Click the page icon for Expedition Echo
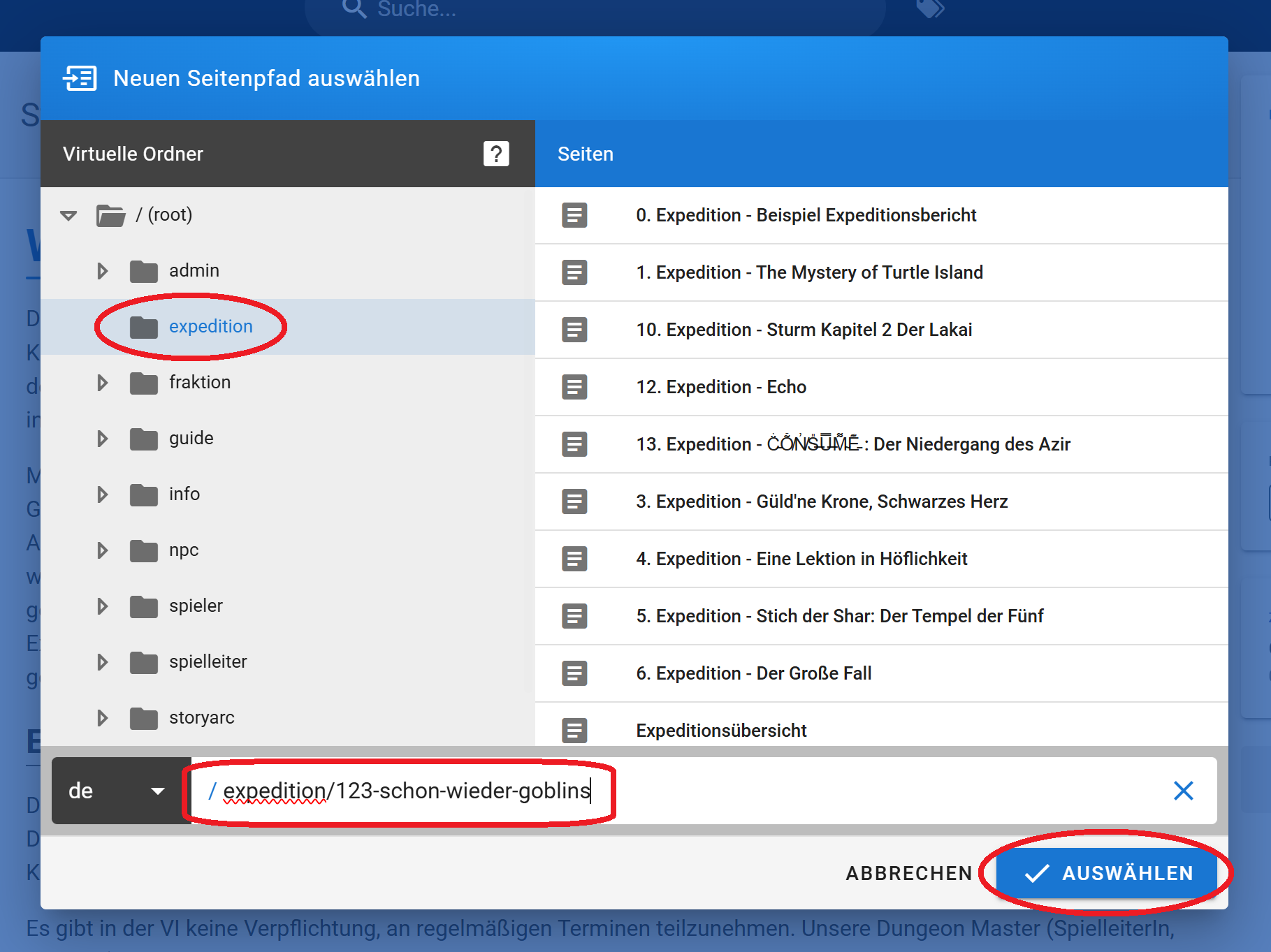This screenshot has width=1271, height=952. tap(574, 387)
